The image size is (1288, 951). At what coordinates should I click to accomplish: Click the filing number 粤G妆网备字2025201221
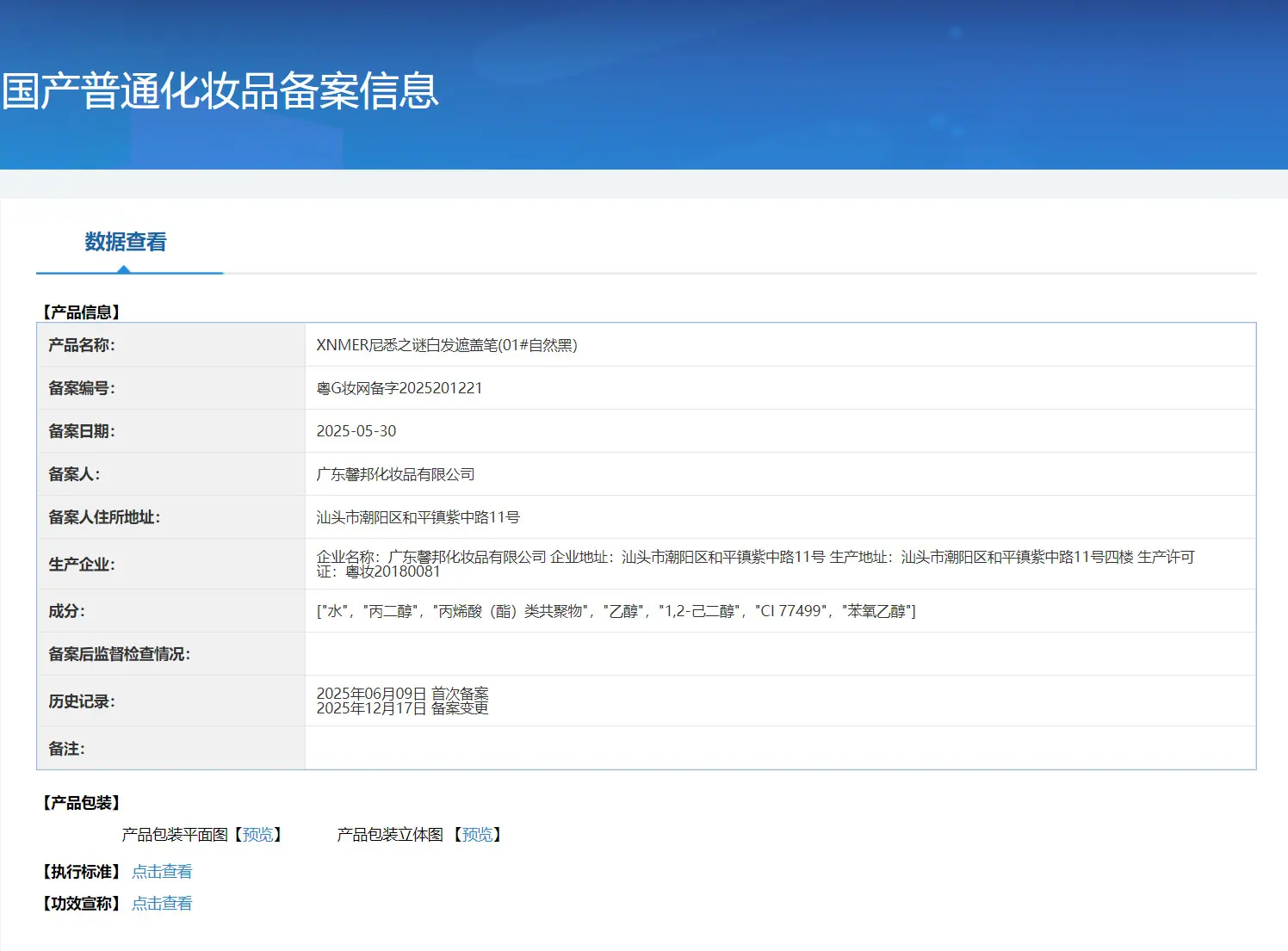[399, 388]
